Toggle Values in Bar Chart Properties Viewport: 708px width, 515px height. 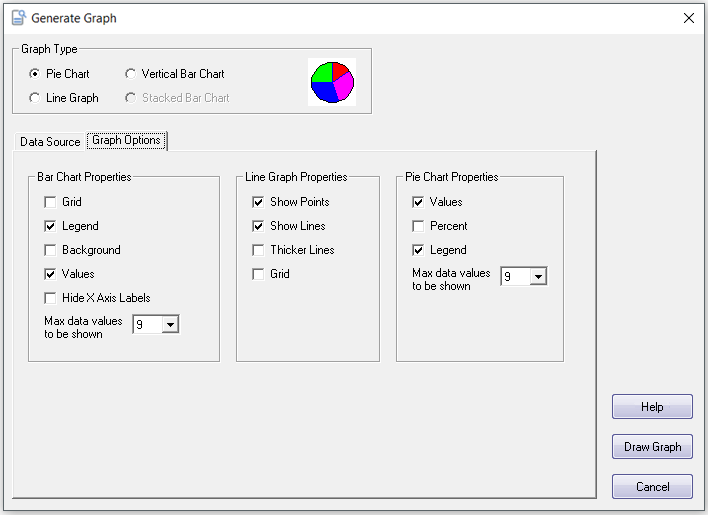[50, 274]
